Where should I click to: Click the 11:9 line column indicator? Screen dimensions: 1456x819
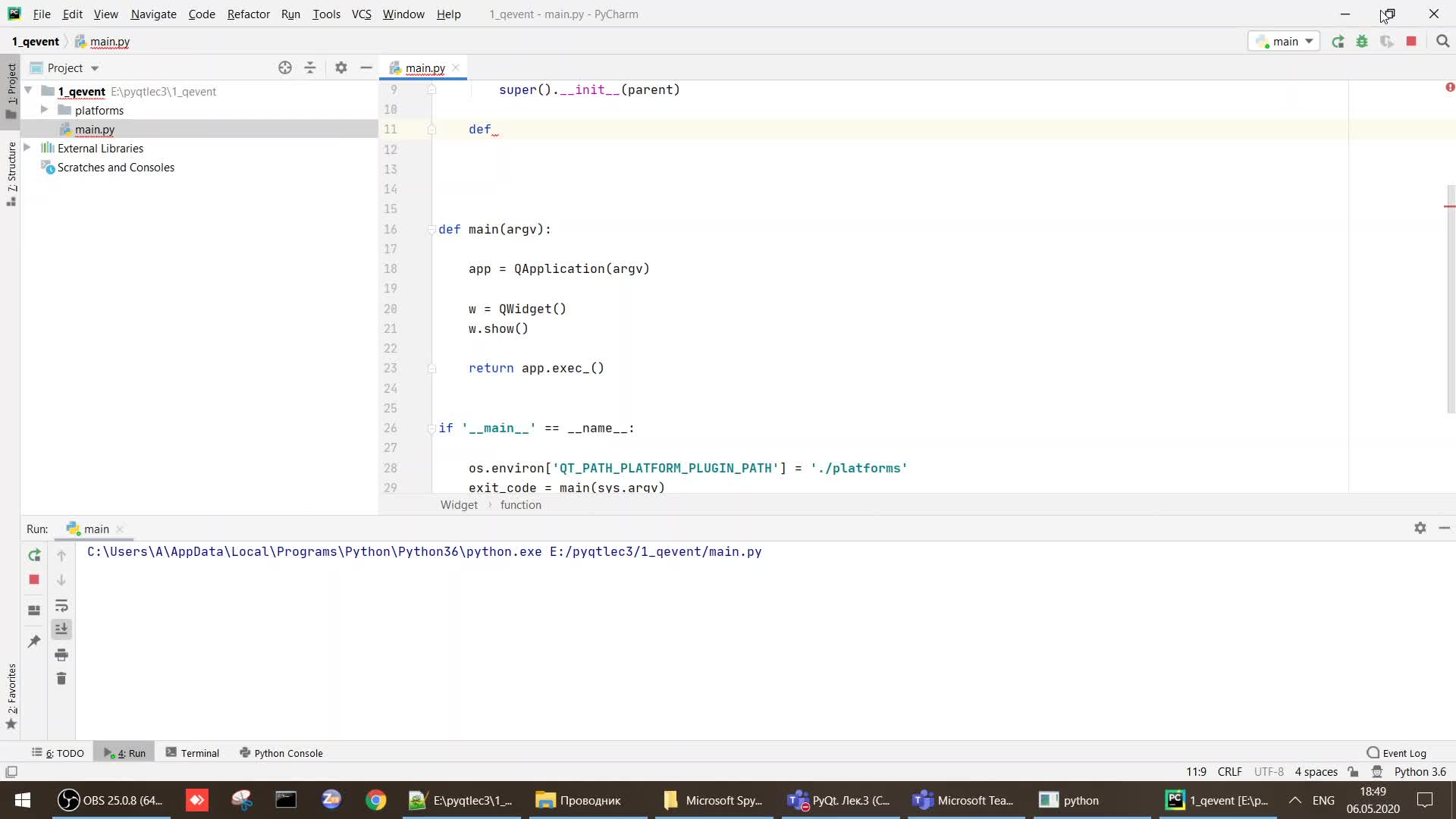click(1196, 772)
